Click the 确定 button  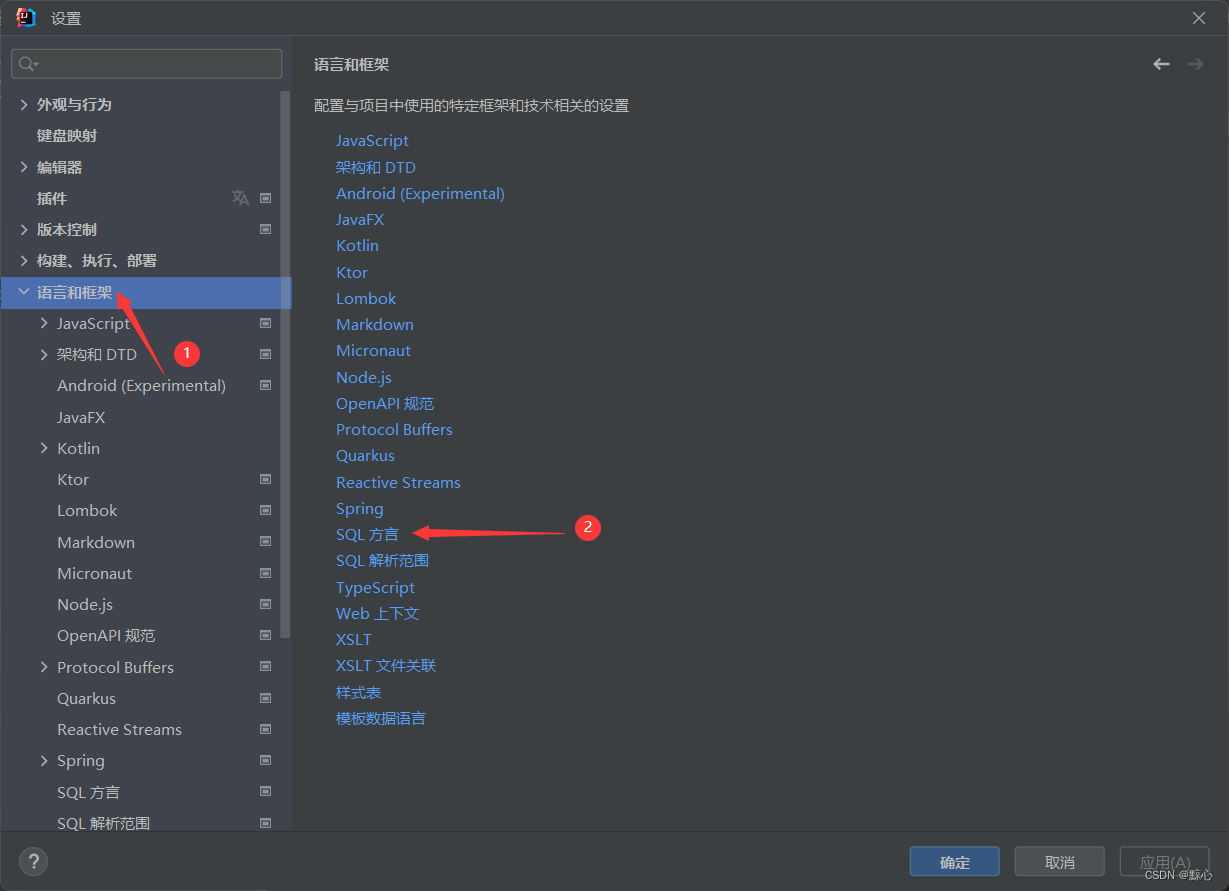pyautogui.click(x=954, y=861)
